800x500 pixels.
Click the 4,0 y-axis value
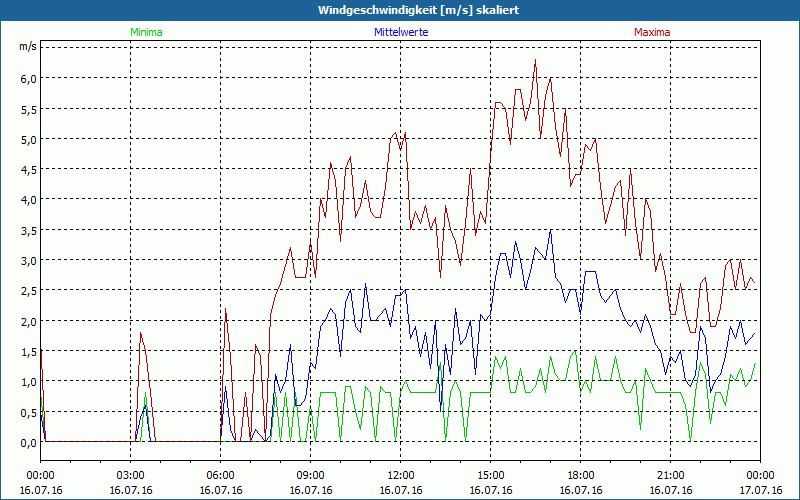coord(29,200)
